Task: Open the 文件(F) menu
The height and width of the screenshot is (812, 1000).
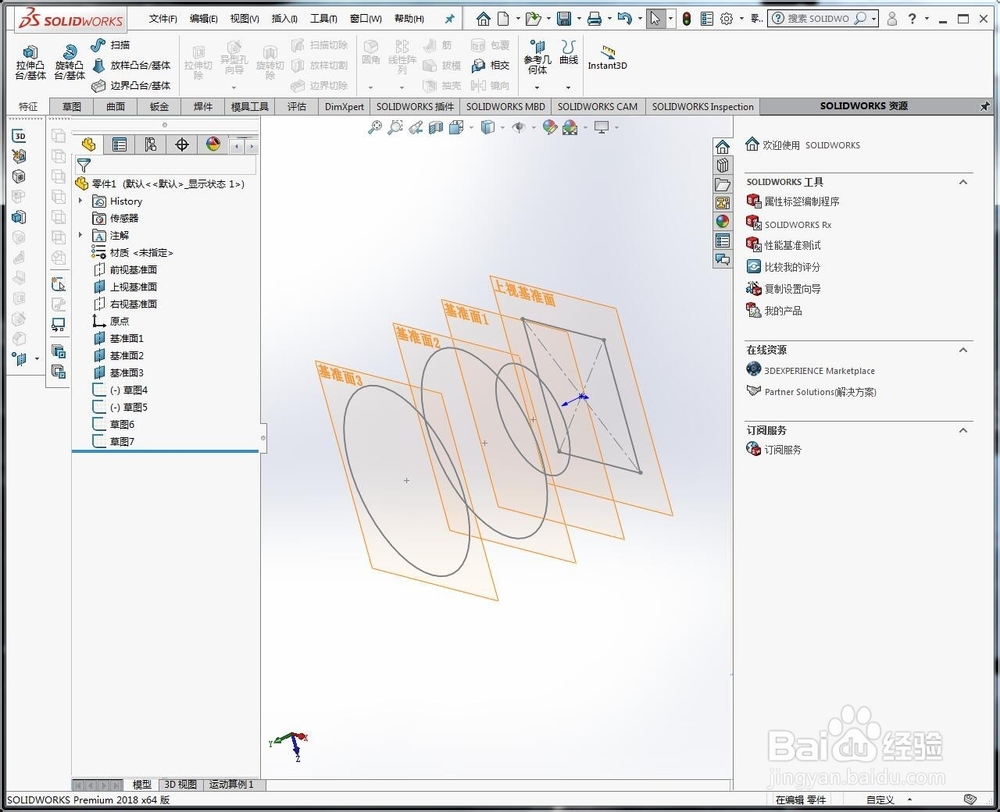Action: (x=163, y=18)
